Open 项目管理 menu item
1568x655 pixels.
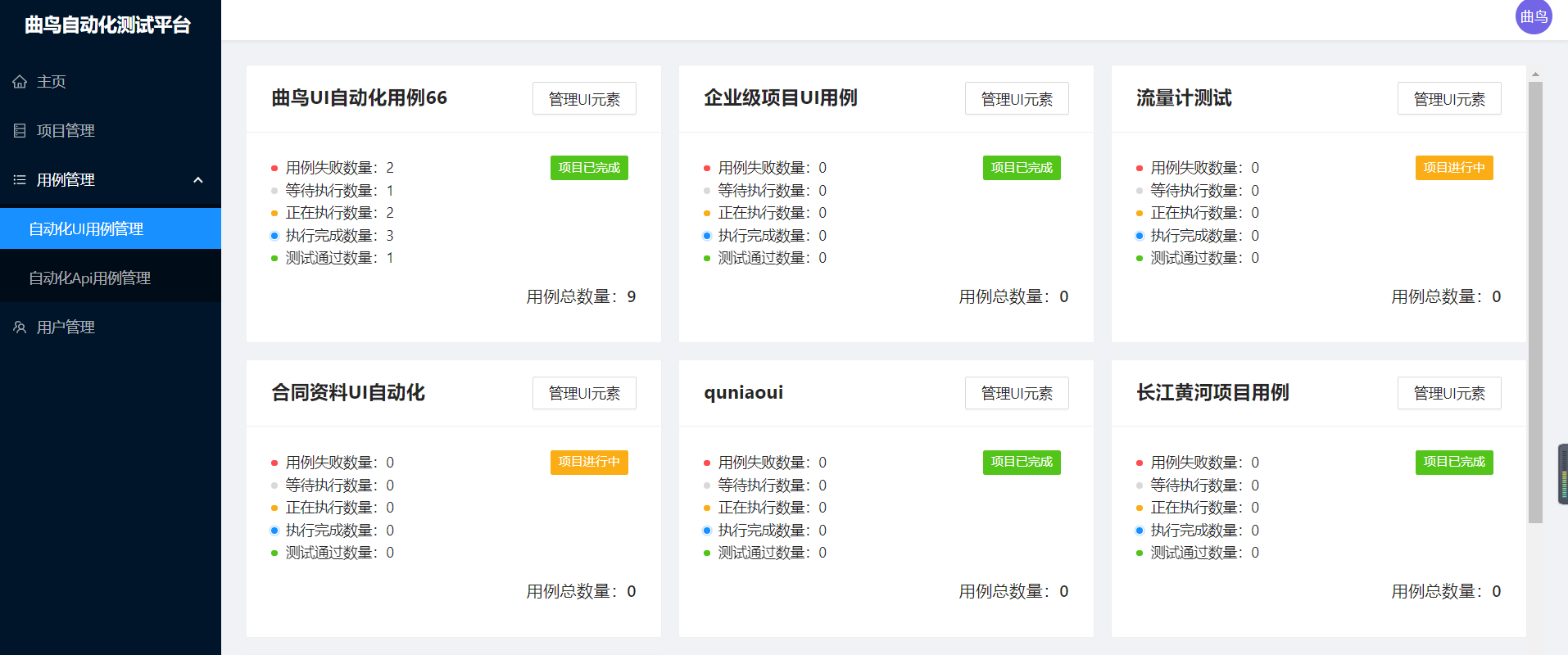(x=111, y=131)
